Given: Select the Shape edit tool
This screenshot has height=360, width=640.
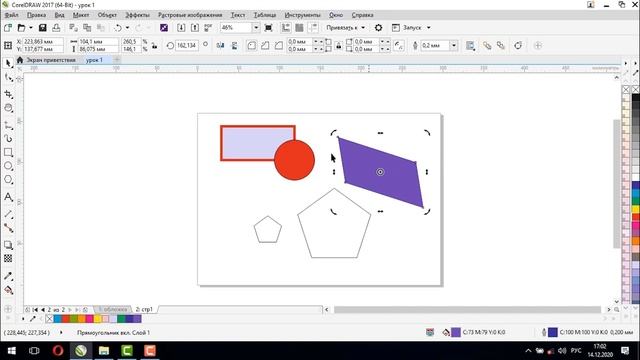Looking at the screenshot, I should (x=8, y=77).
